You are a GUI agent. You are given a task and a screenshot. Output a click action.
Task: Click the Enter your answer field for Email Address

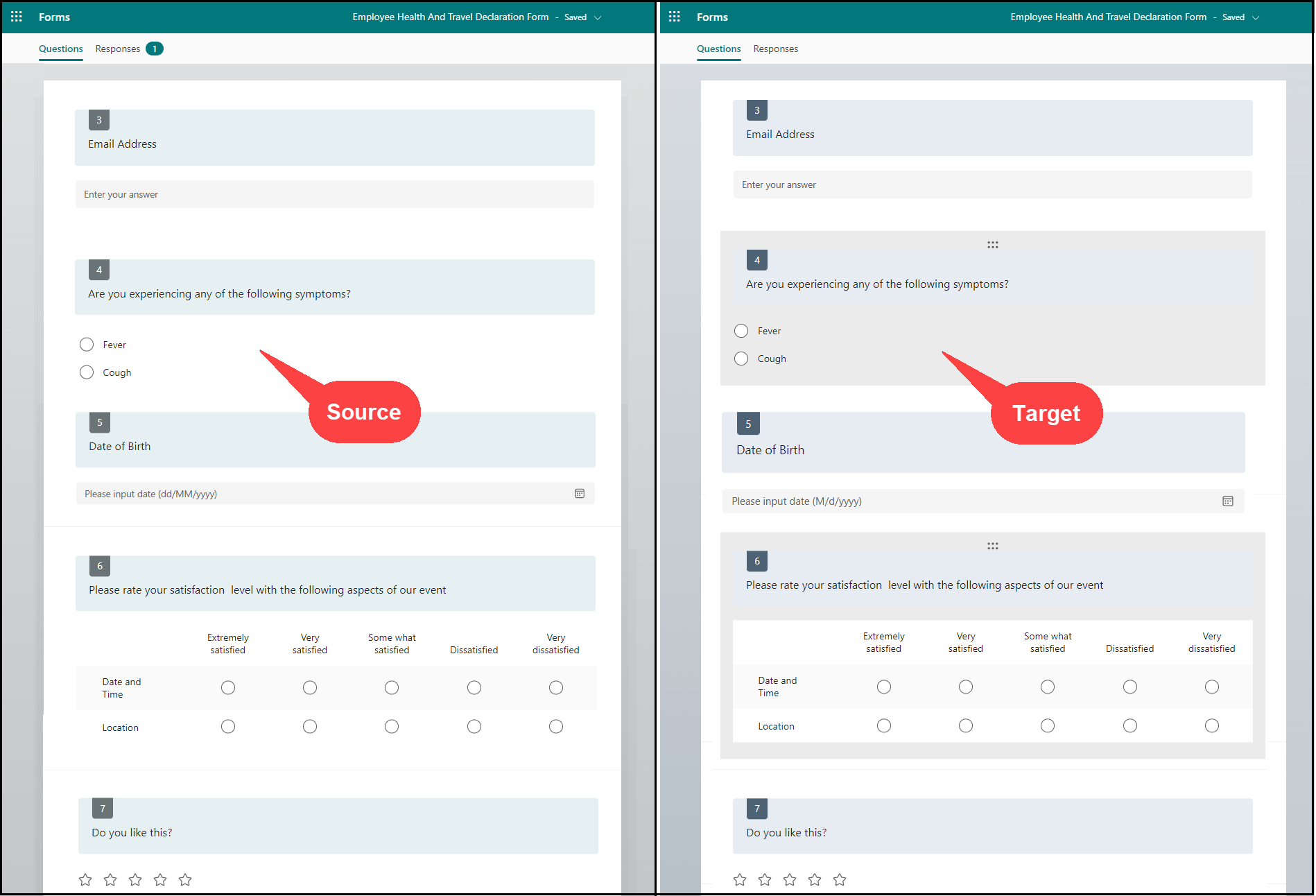click(x=335, y=194)
